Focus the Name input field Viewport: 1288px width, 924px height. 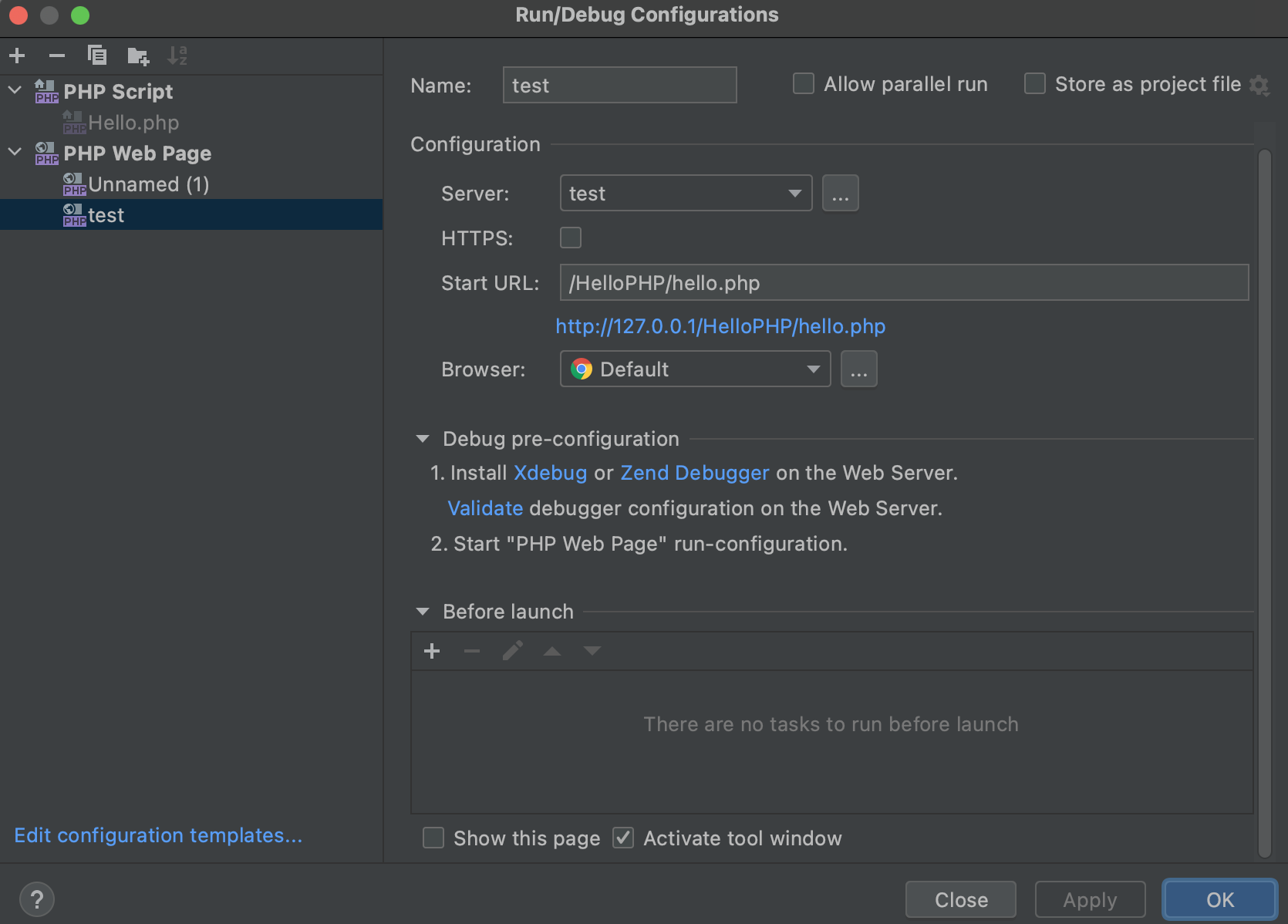(619, 85)
